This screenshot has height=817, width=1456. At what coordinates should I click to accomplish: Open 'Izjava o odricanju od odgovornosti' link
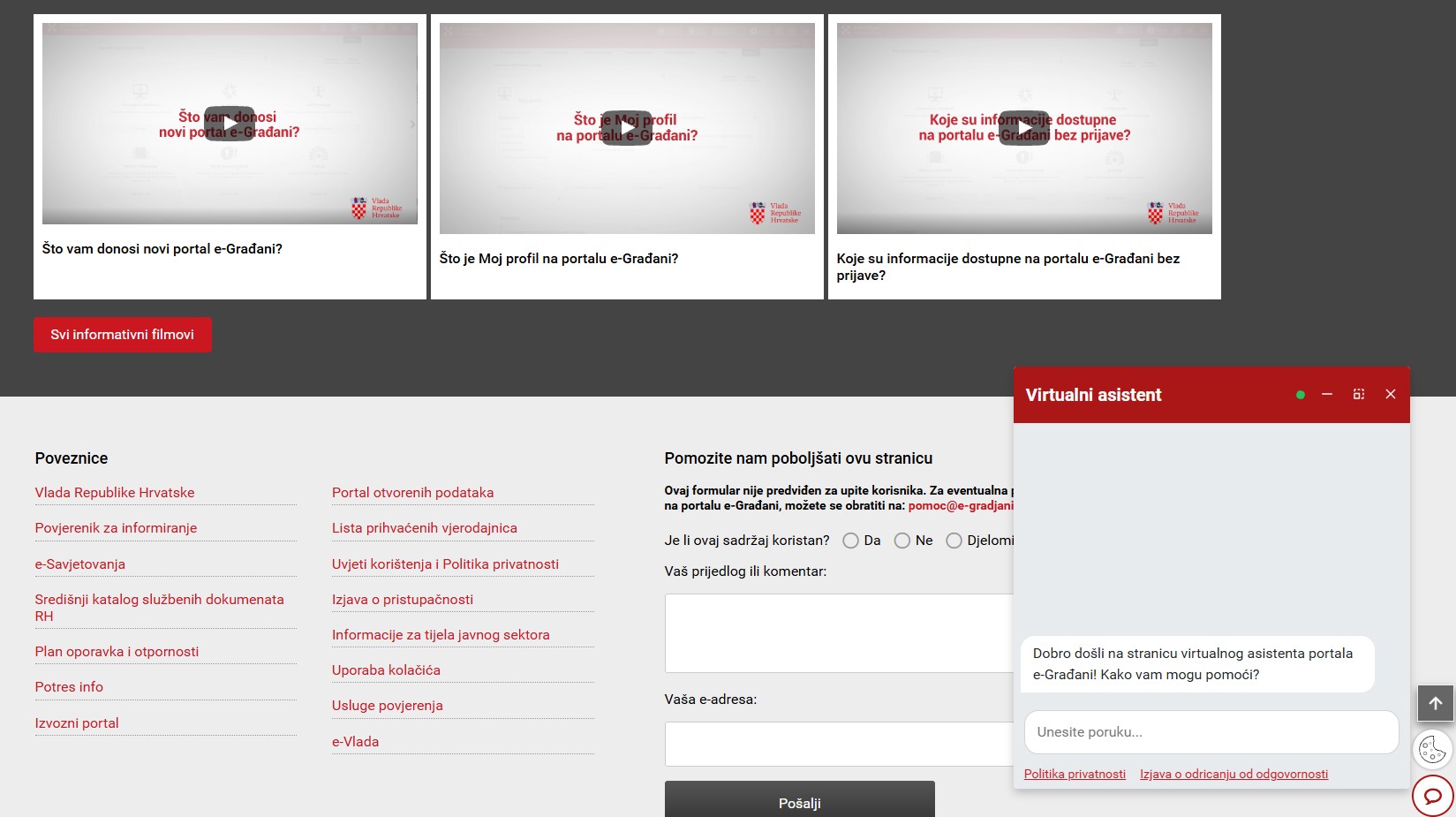1233,774
